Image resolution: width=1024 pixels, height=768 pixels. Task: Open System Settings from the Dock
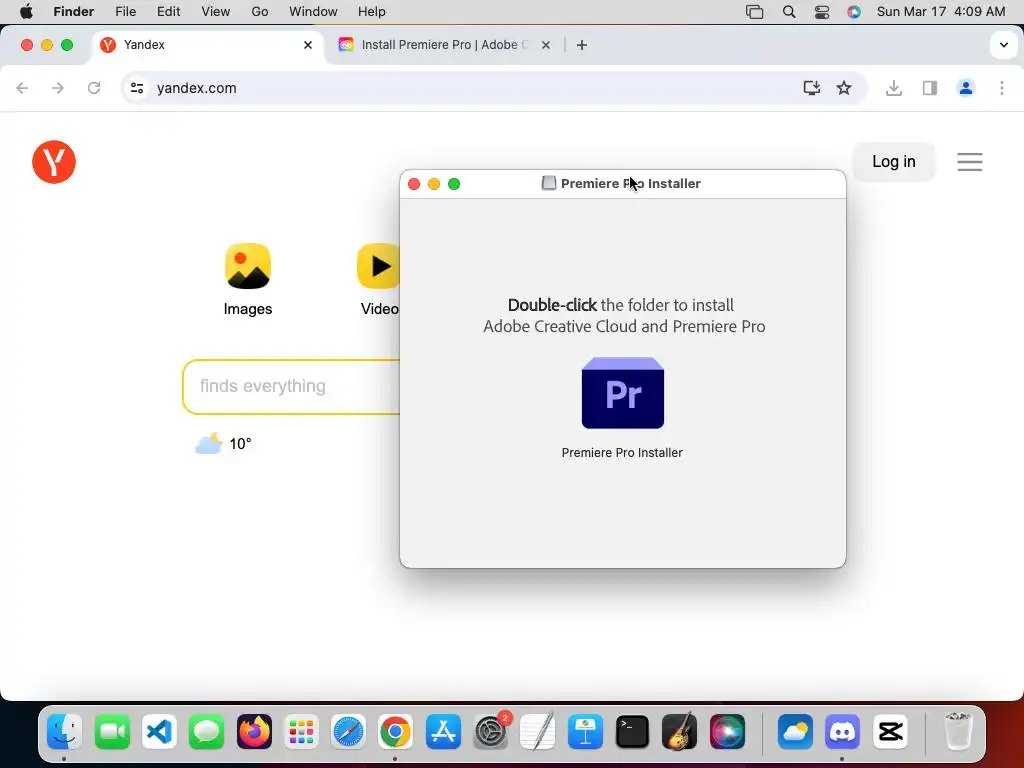(490, 731)
